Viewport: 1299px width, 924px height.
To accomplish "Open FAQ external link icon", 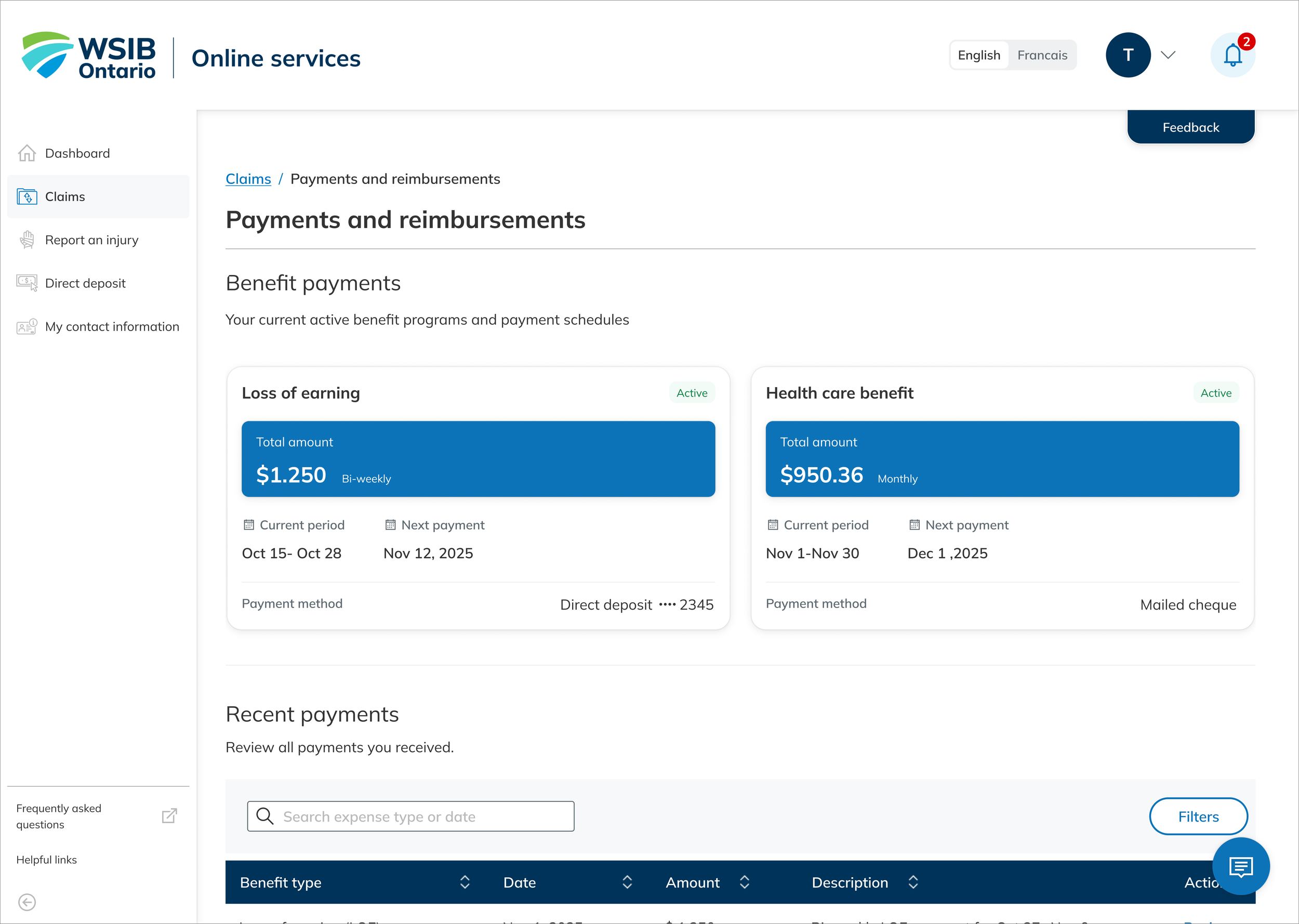I will (x=169, y=816).
